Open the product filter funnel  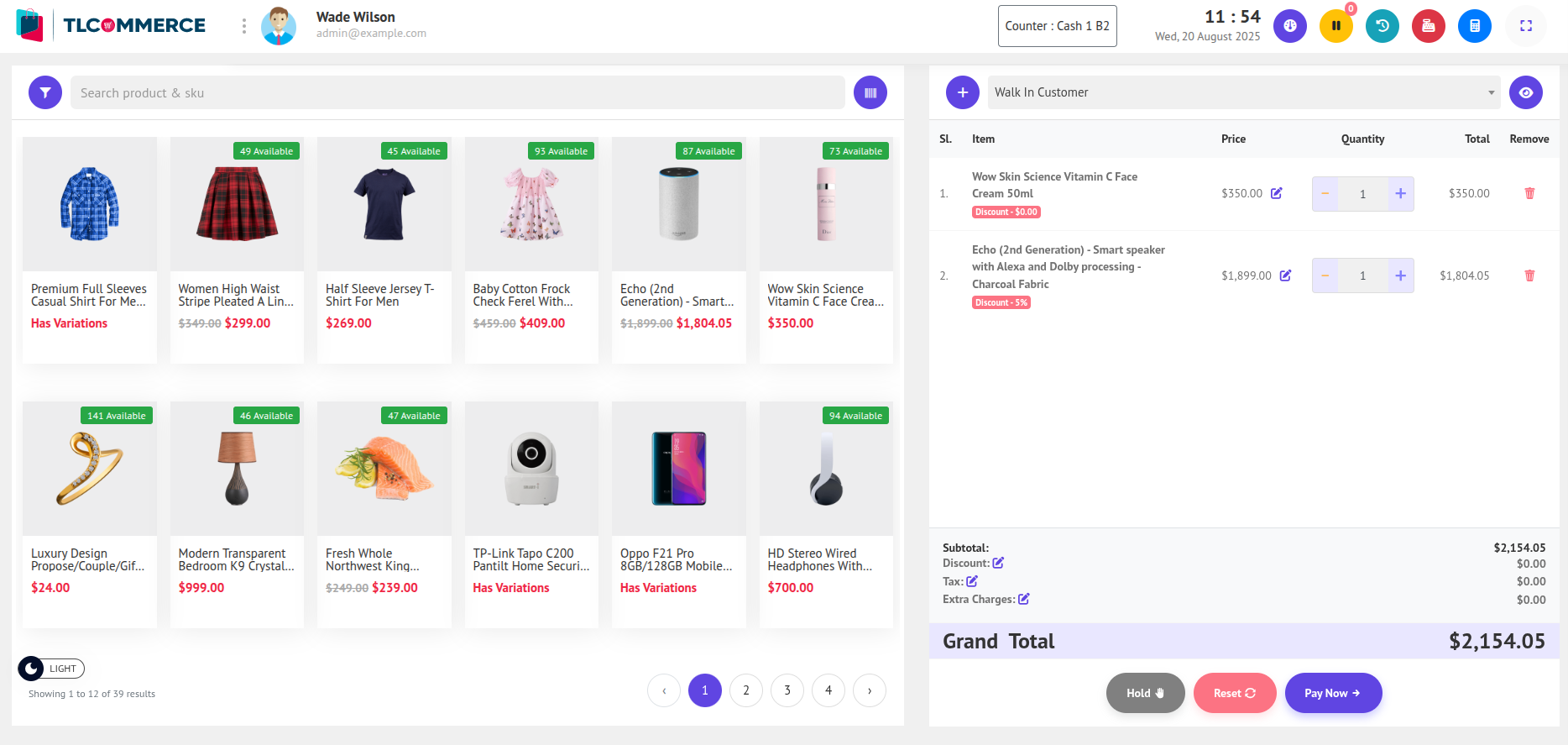[45, 92]
